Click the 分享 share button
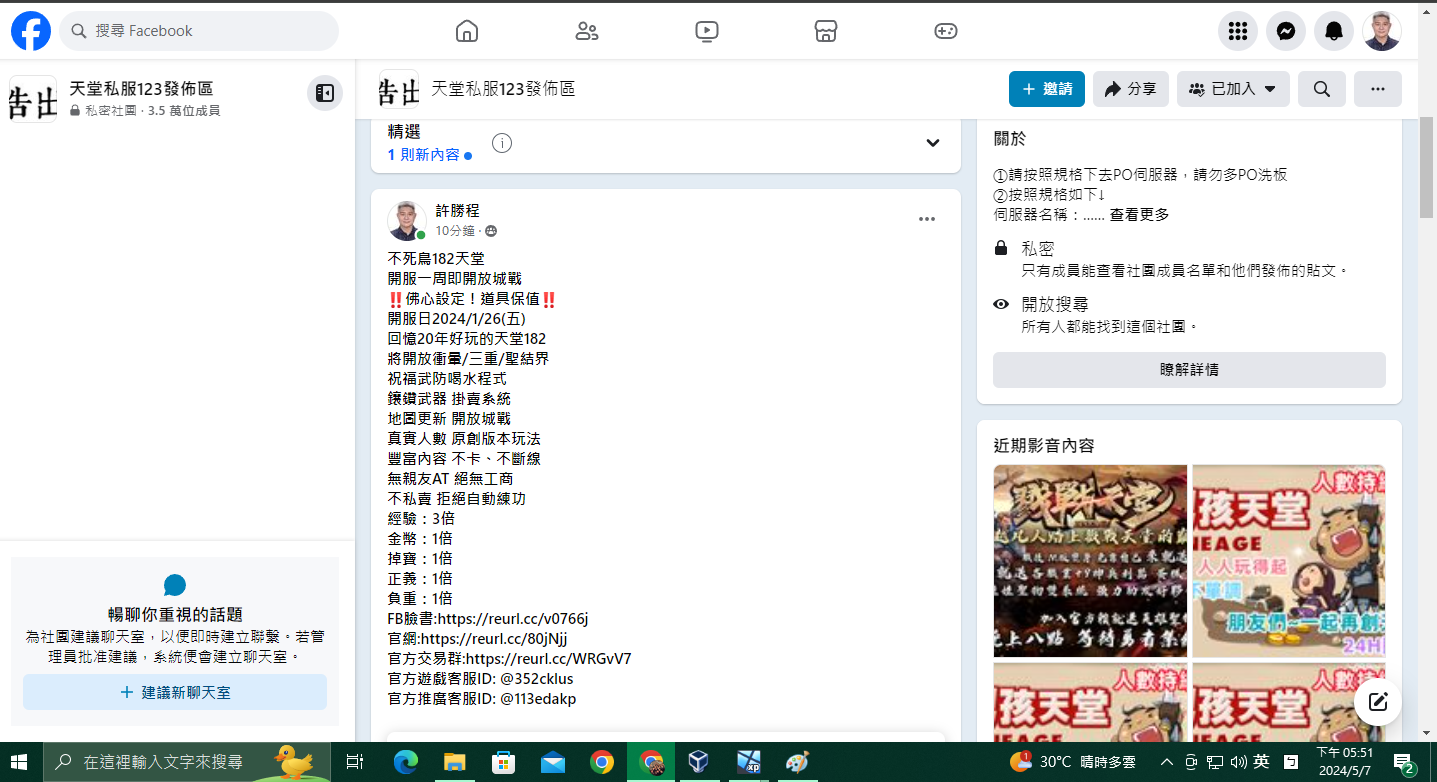Screen dimensions: 1437x782 tap(1131, 89)
